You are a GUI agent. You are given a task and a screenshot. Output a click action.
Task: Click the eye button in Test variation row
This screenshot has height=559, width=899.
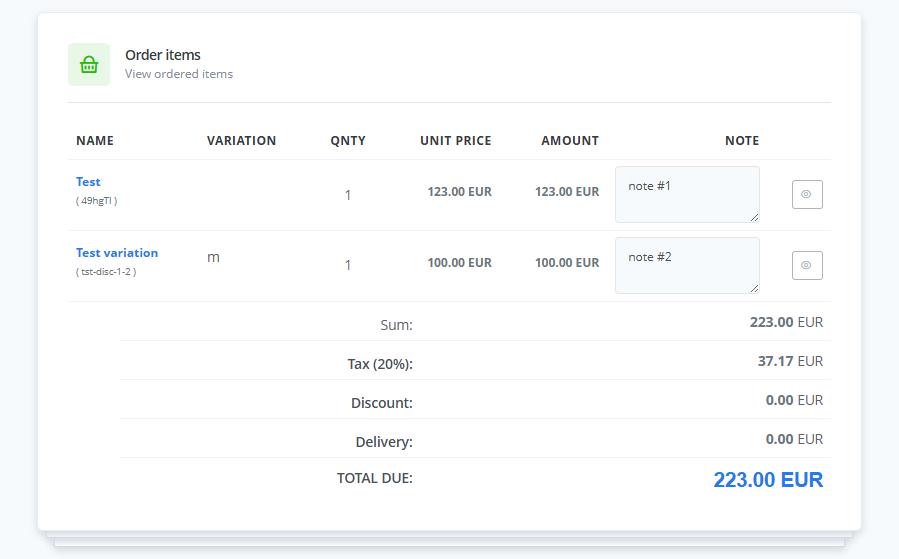(807, 265)
